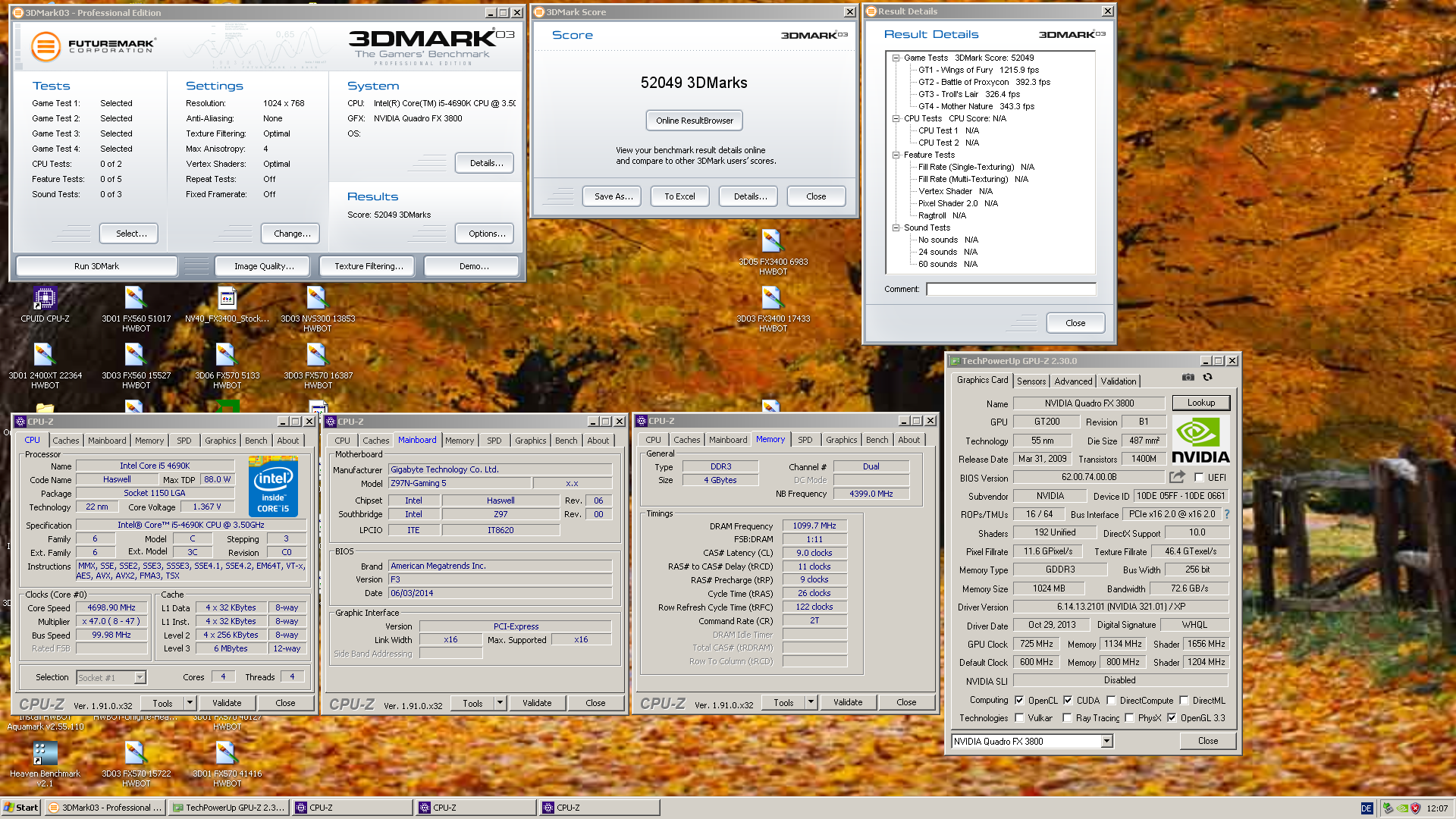Viewport: 1456px width, 819px height.
Task: Click the NVIDIA logo in GPU-Z
Action: coord(1200,441)
